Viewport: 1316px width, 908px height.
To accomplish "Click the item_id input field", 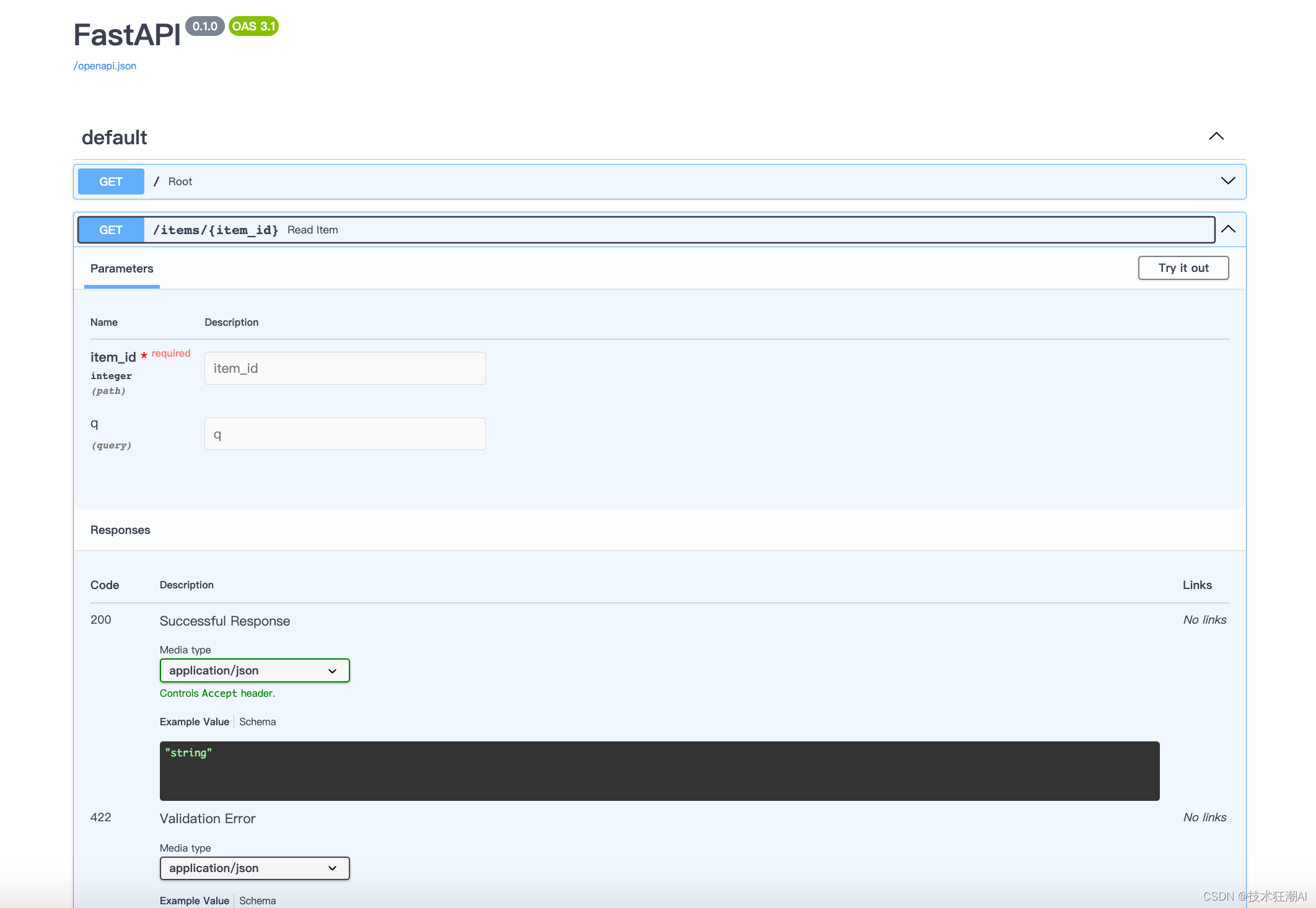I will click(344, 369).
